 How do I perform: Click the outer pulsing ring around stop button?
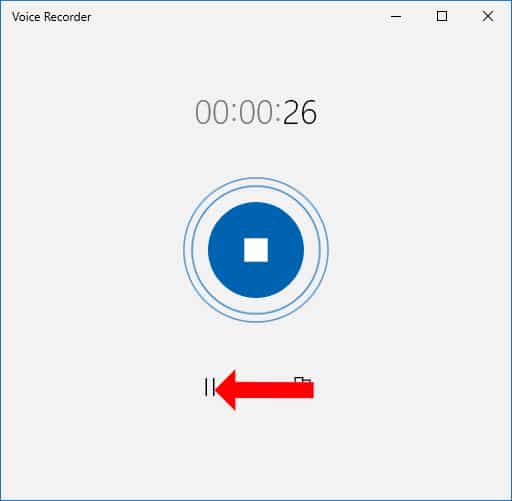tap(256, 250)
